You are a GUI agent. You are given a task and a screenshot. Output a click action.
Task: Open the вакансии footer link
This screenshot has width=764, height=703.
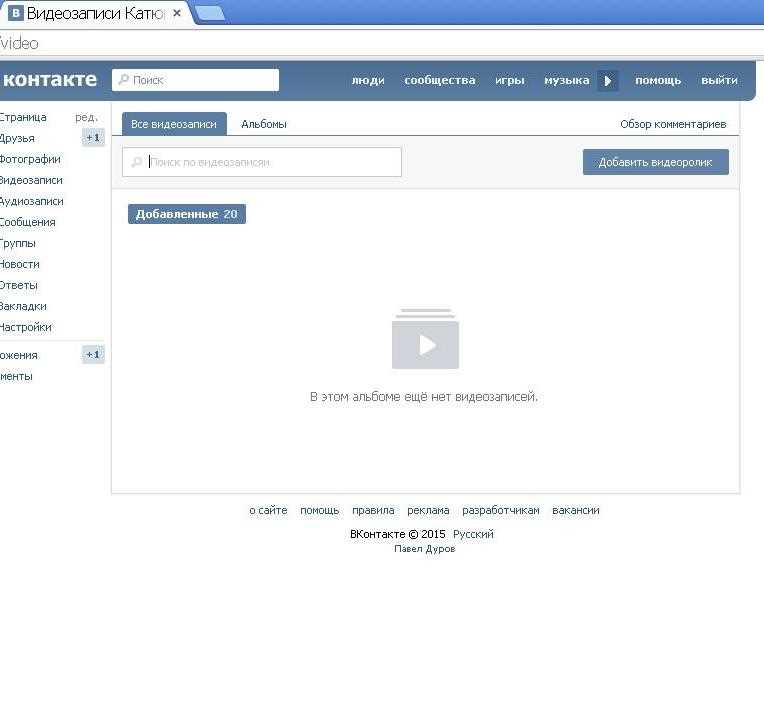575,510
